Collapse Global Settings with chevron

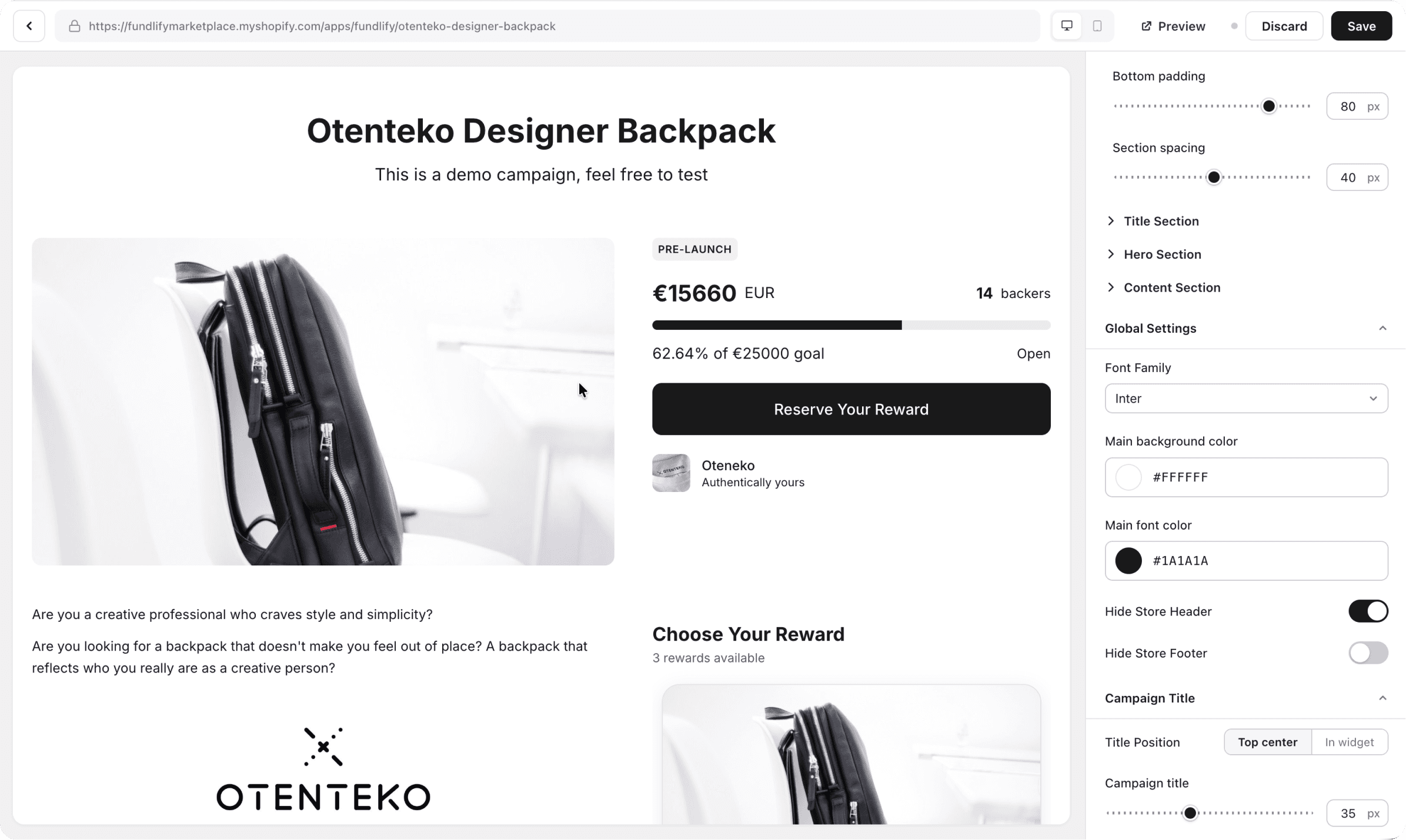coord(1382,328)
